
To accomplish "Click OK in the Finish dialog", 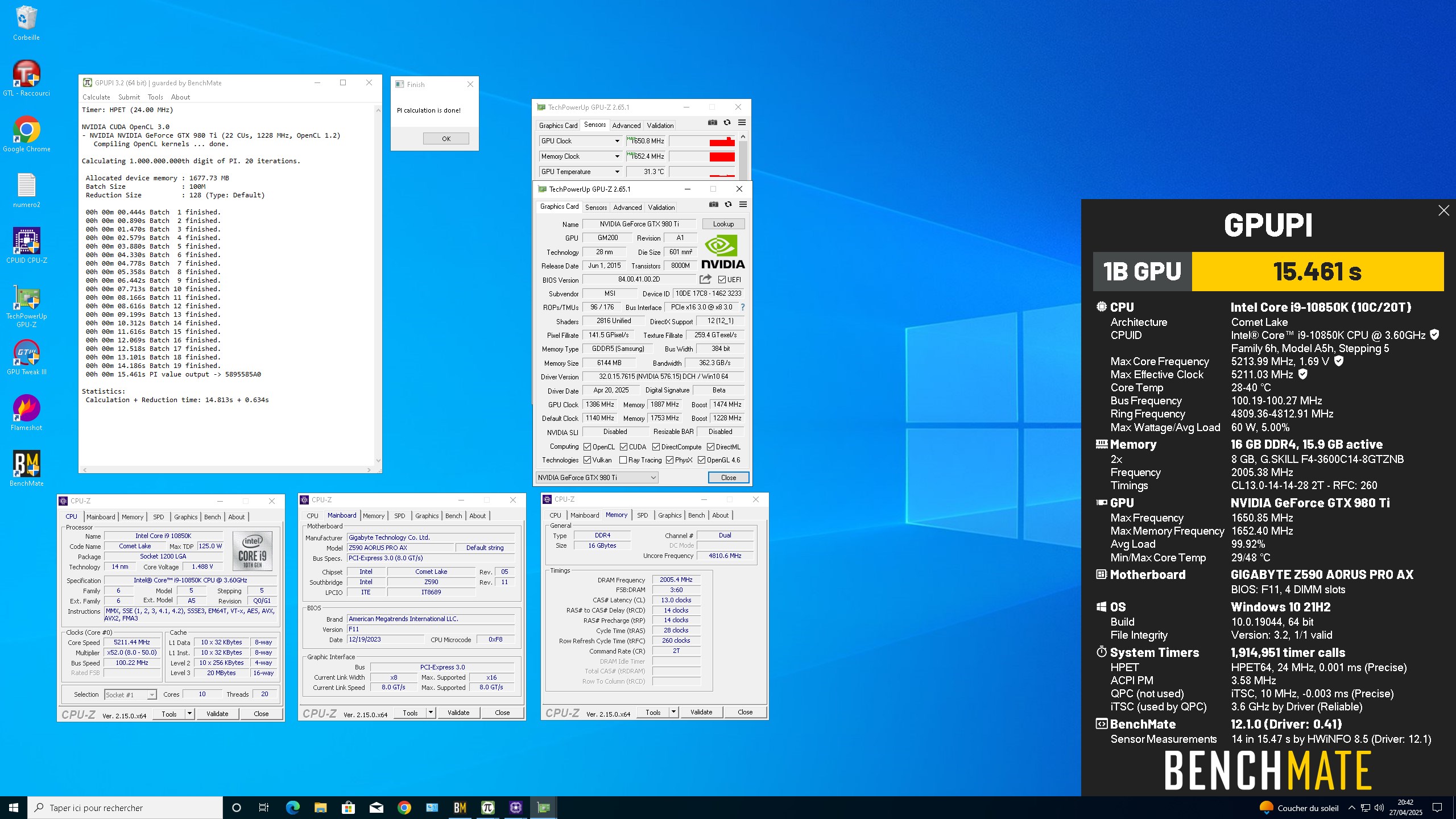I will 446,139.
